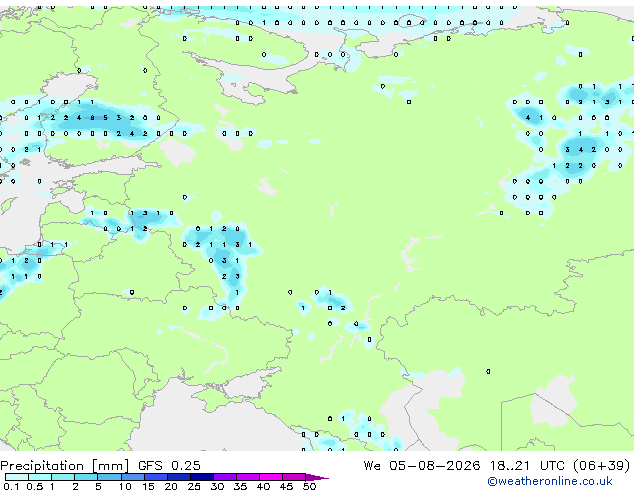
Task: Click the '35' legend scale label
Action: 240,486
